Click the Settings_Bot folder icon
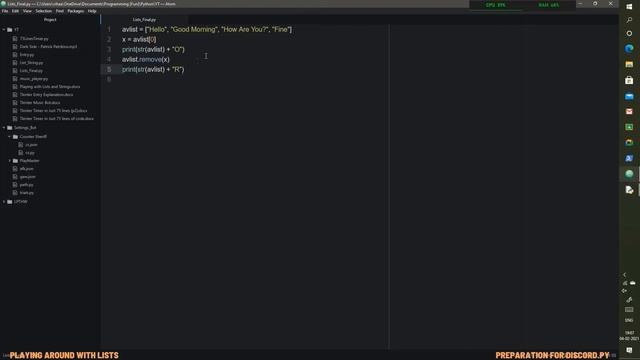Viewport: 640px width, 360px height. pyautogui.click(x=10, y=128)
